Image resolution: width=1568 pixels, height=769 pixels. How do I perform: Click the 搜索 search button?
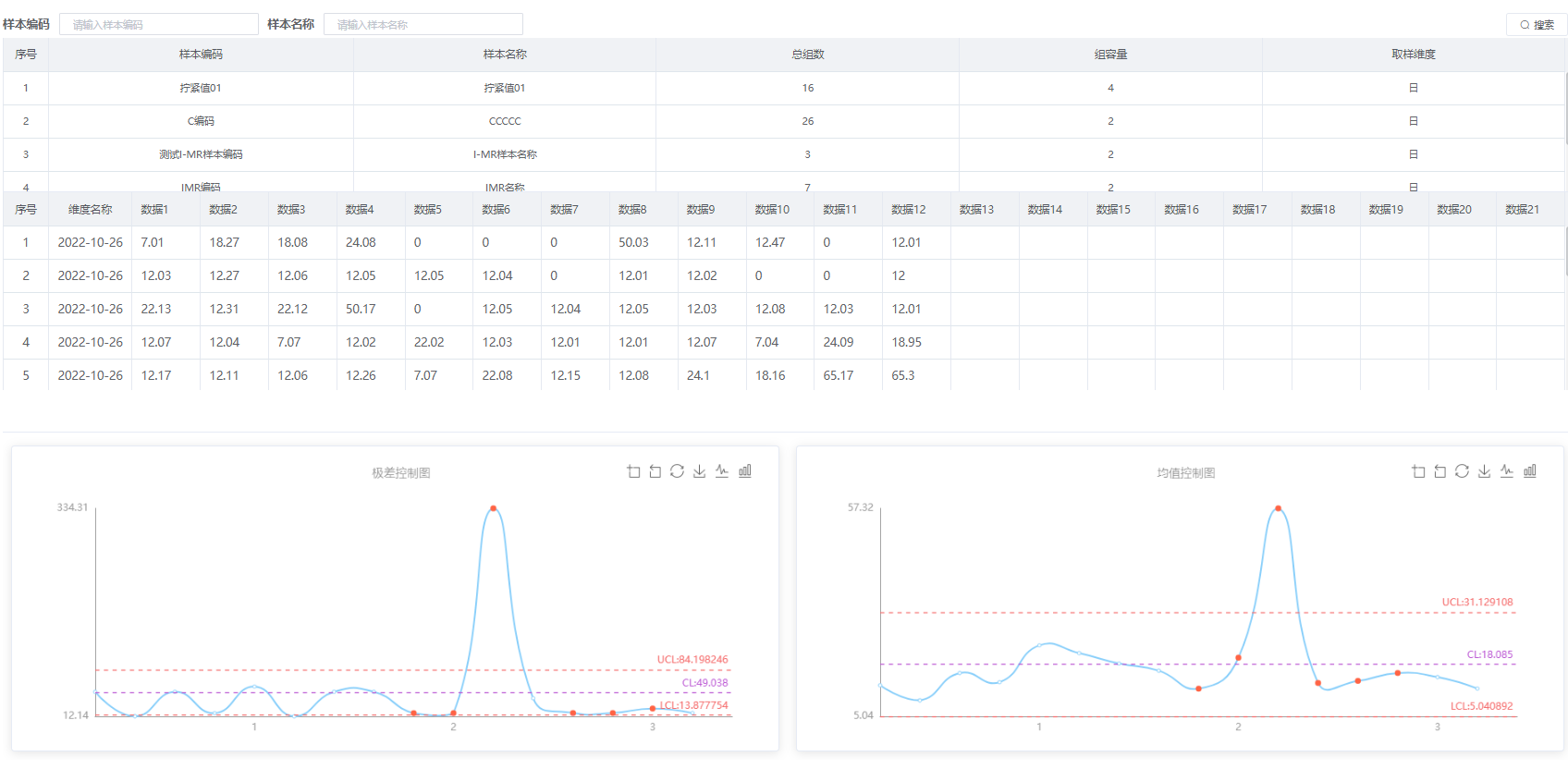click(1537, 25)
